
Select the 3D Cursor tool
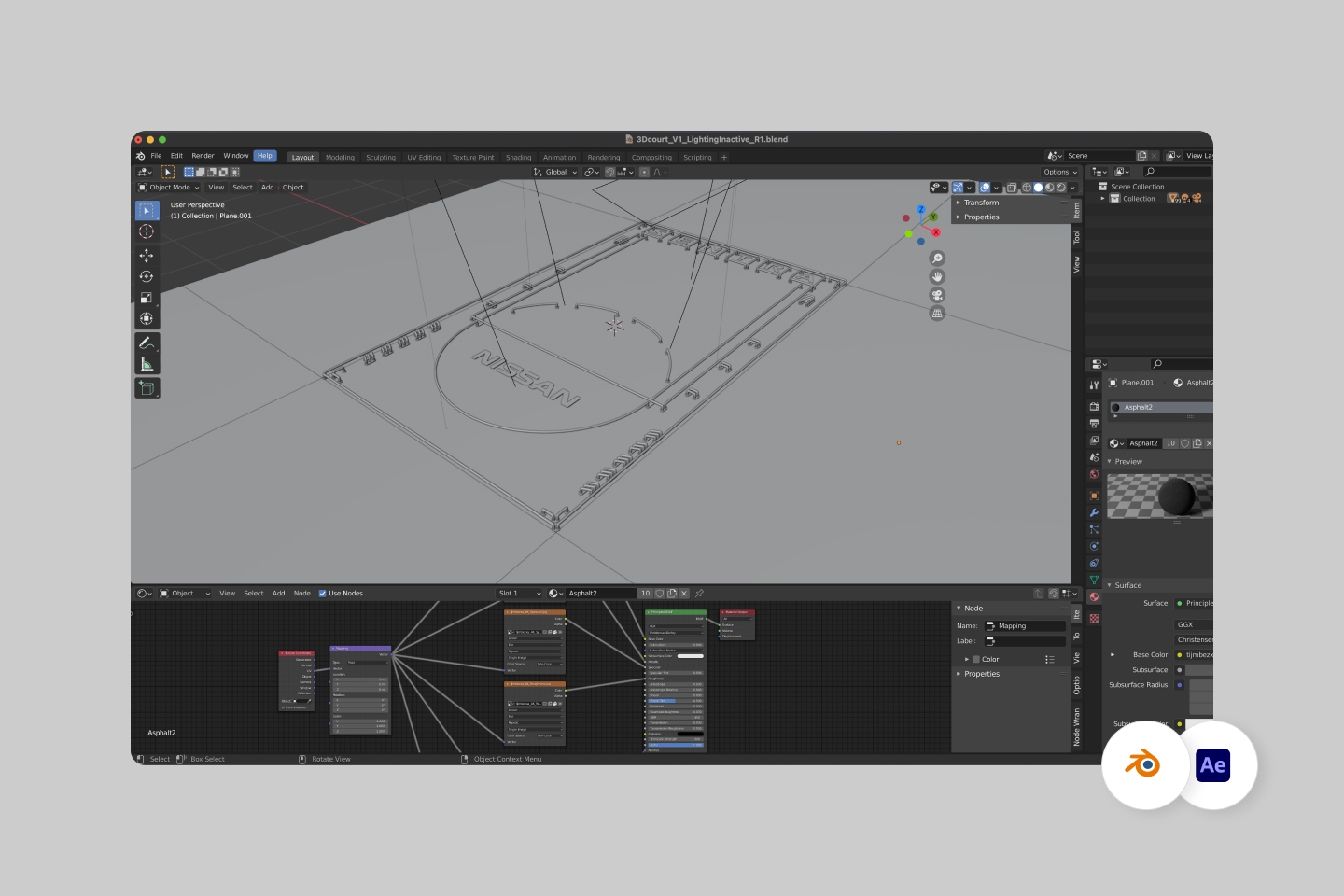[147, 231]
